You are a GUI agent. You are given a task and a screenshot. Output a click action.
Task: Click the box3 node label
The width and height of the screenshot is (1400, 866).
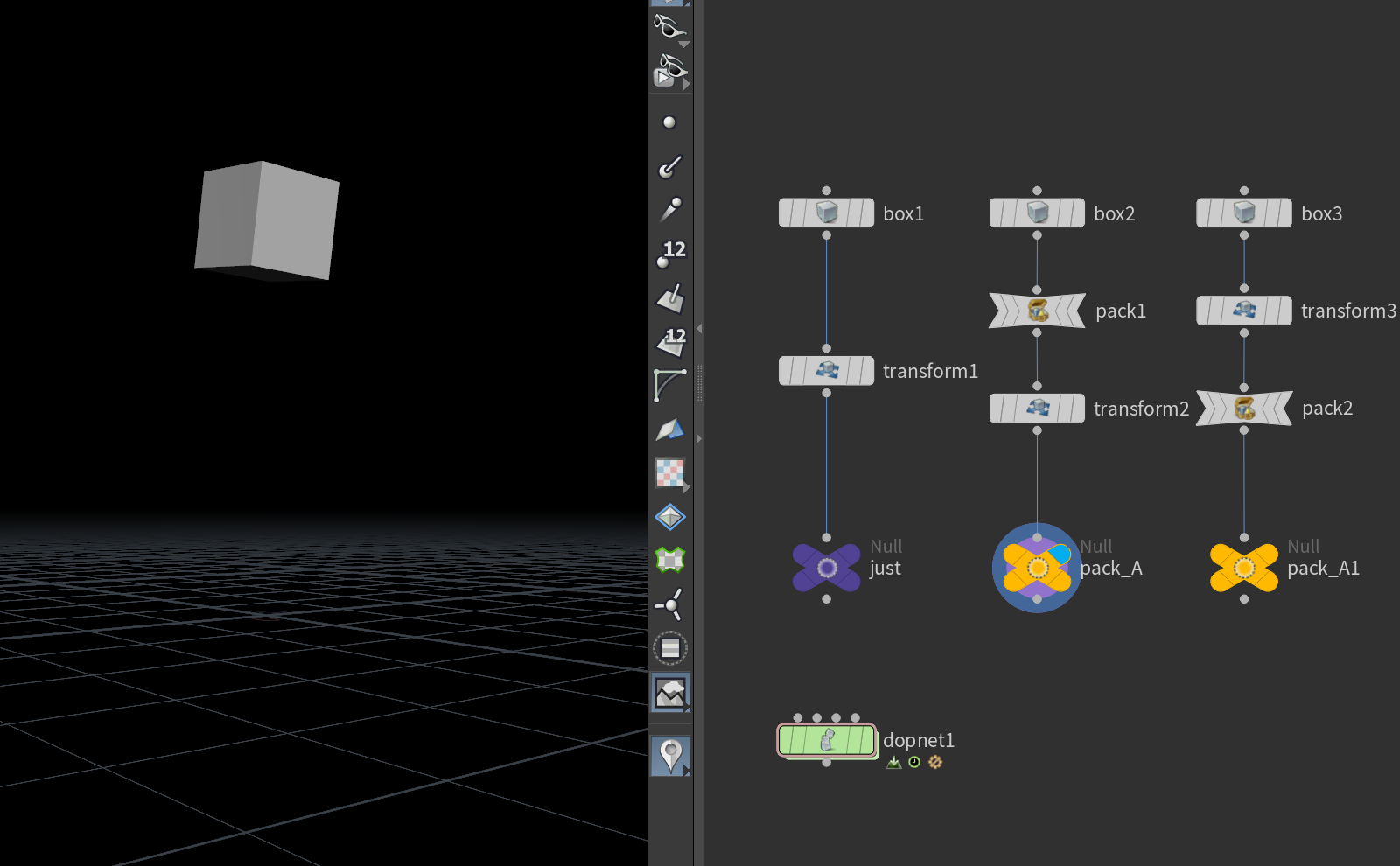point(1322,213)
